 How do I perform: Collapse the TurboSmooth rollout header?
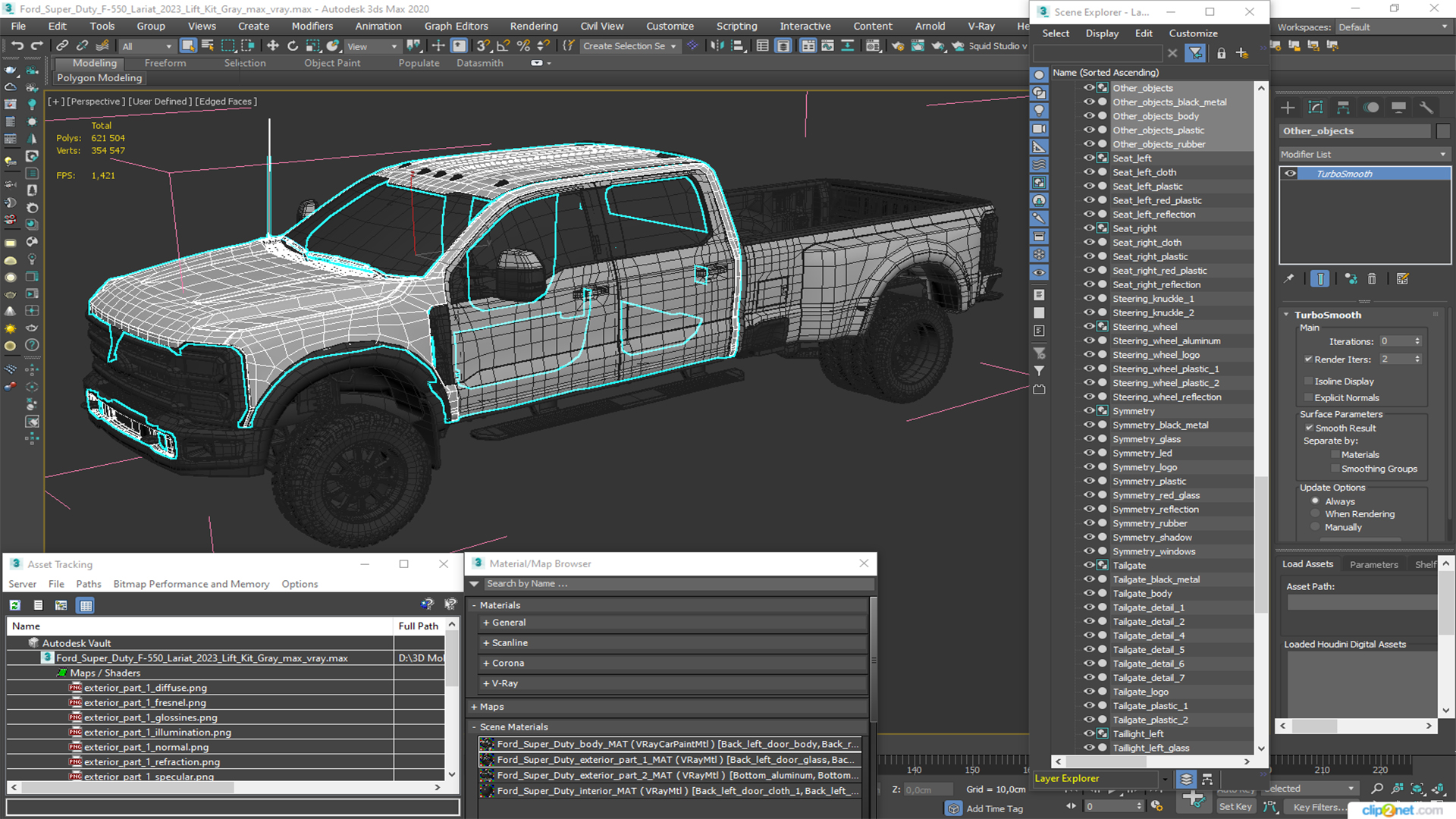point(1327,315)
